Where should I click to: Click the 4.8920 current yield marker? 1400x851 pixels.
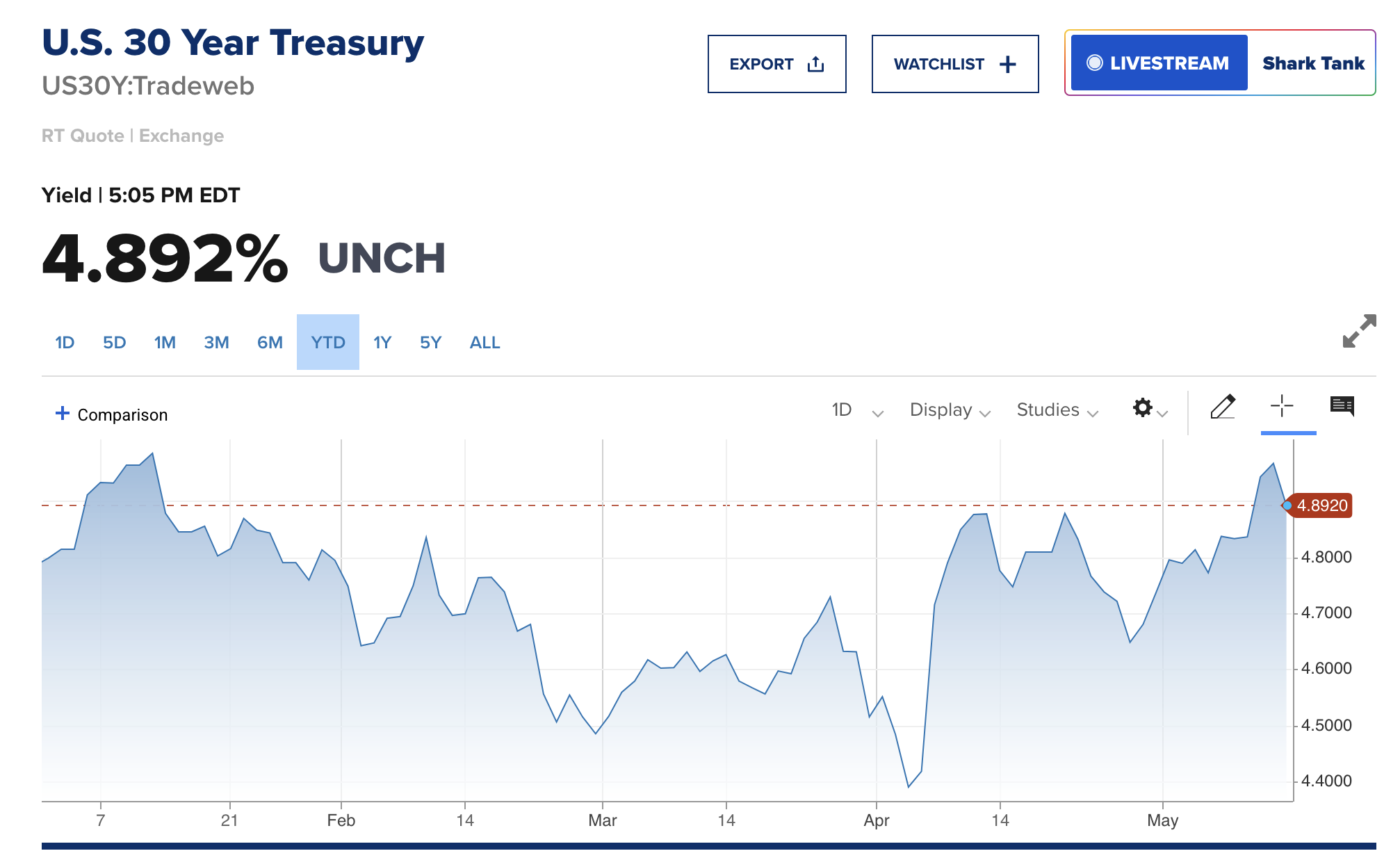(1321, 505)
